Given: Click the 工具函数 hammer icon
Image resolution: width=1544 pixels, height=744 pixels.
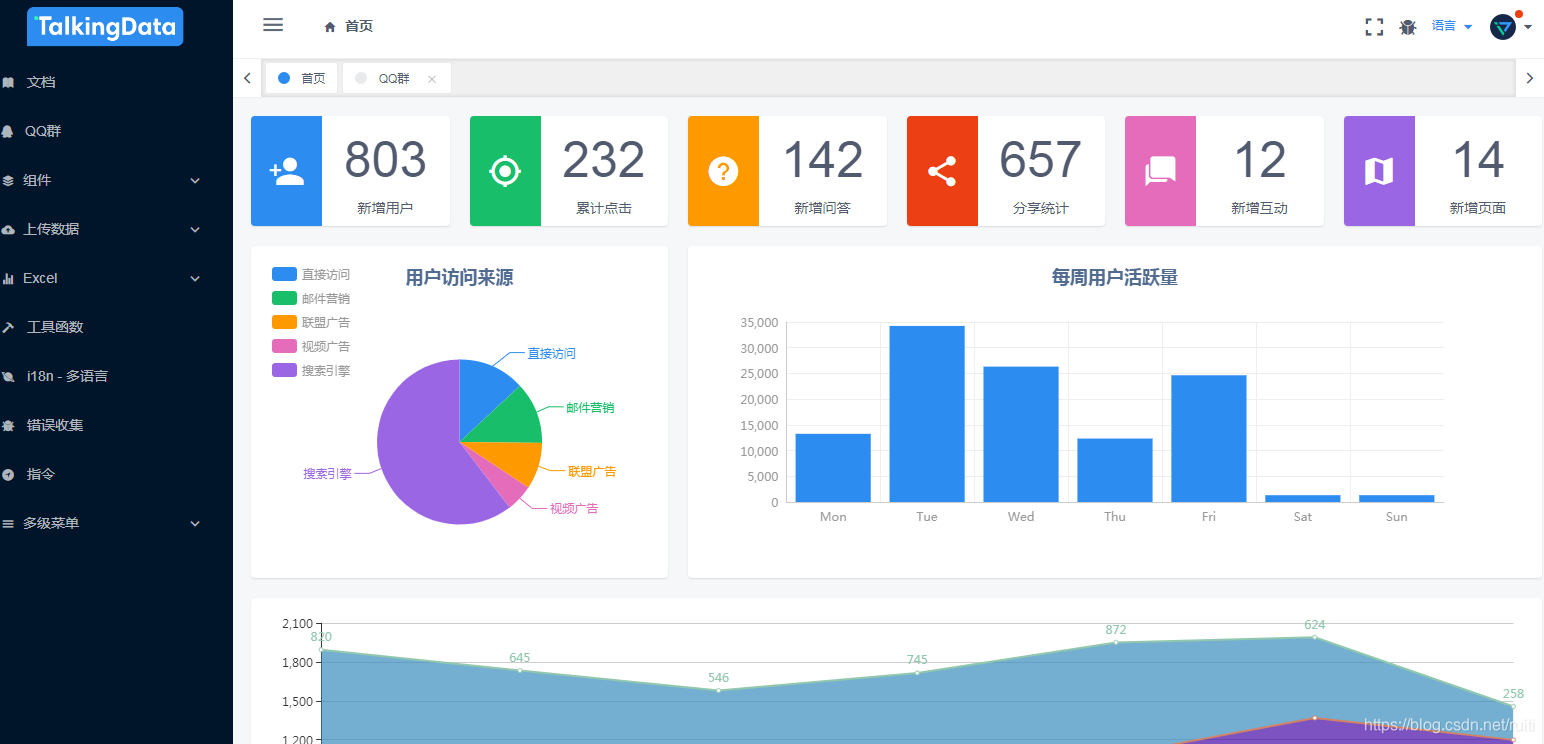Looking at the screenshot, I should 8,327.
